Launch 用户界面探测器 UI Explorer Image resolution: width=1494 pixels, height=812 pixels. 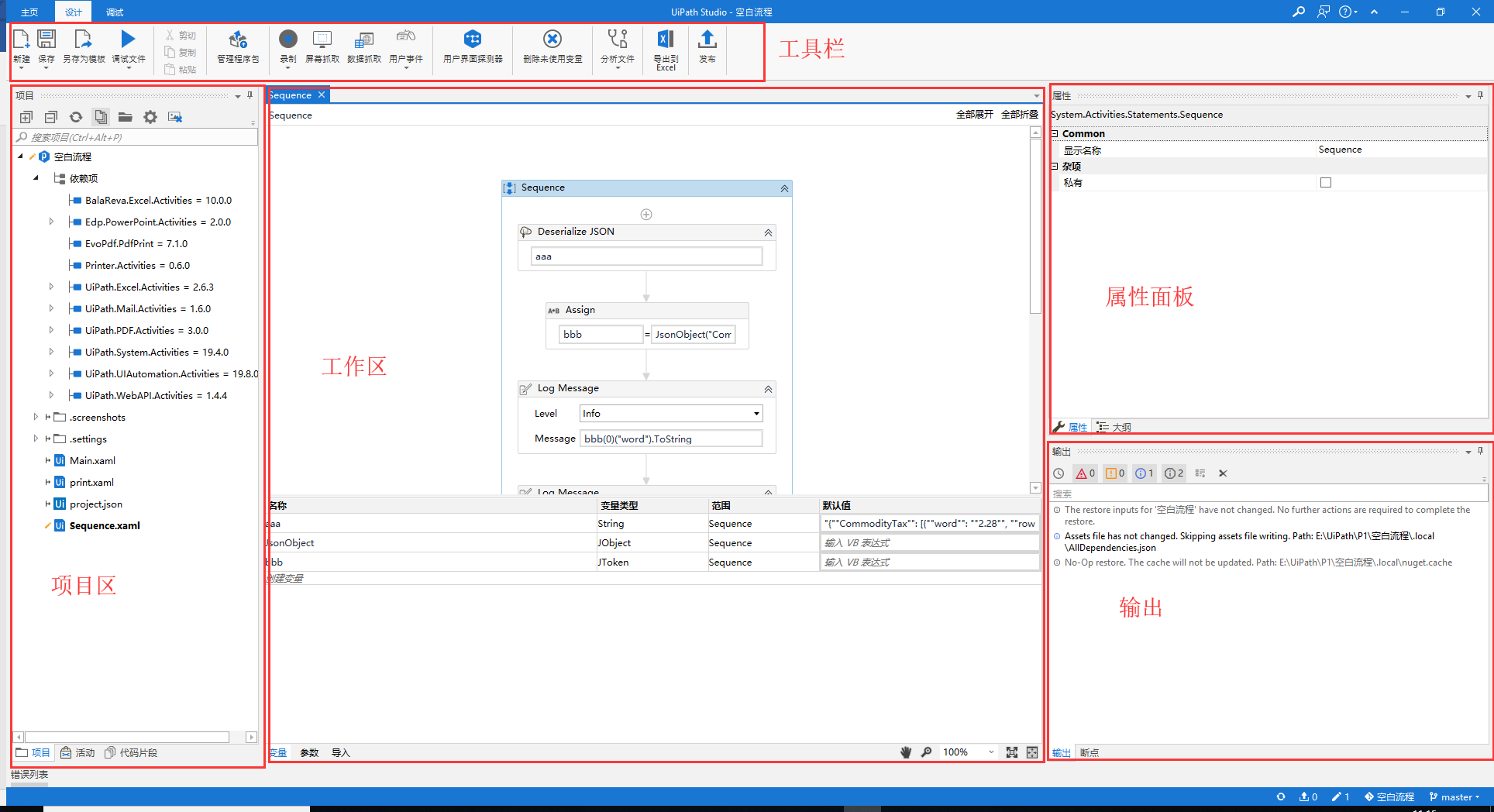click(473, 46)
